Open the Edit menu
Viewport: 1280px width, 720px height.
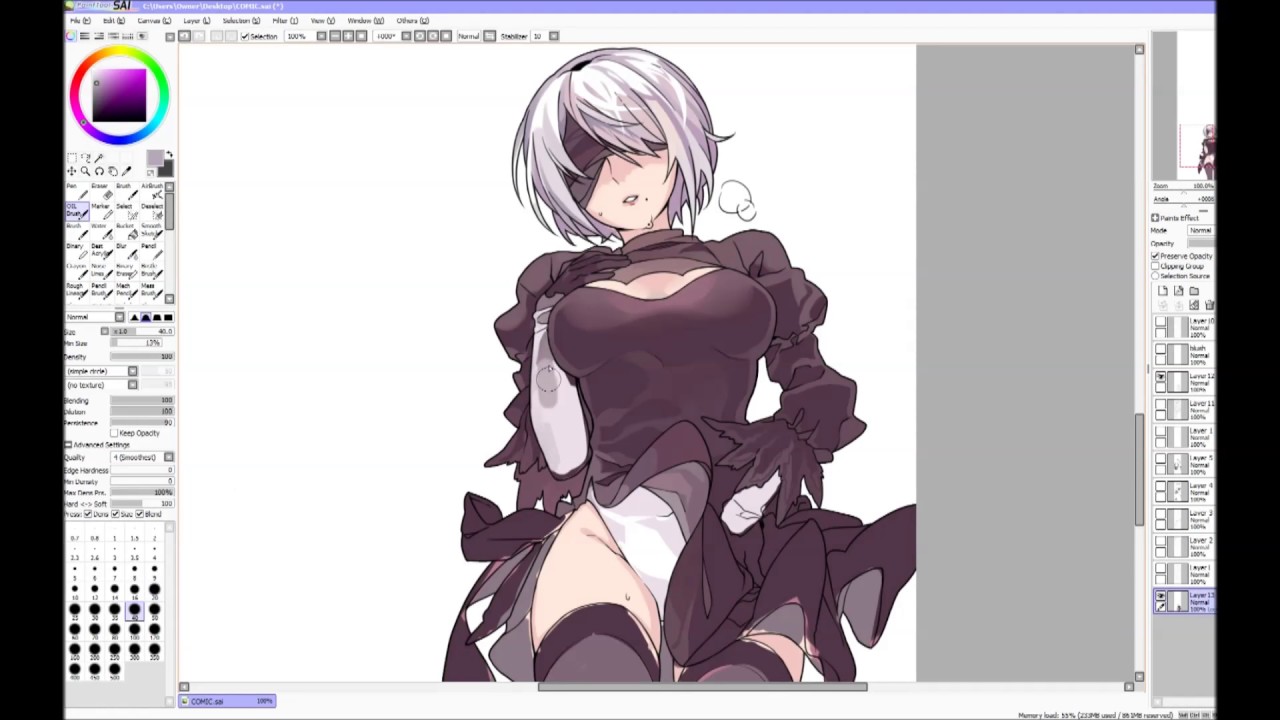pyautogui.click(x=114, y=21)
